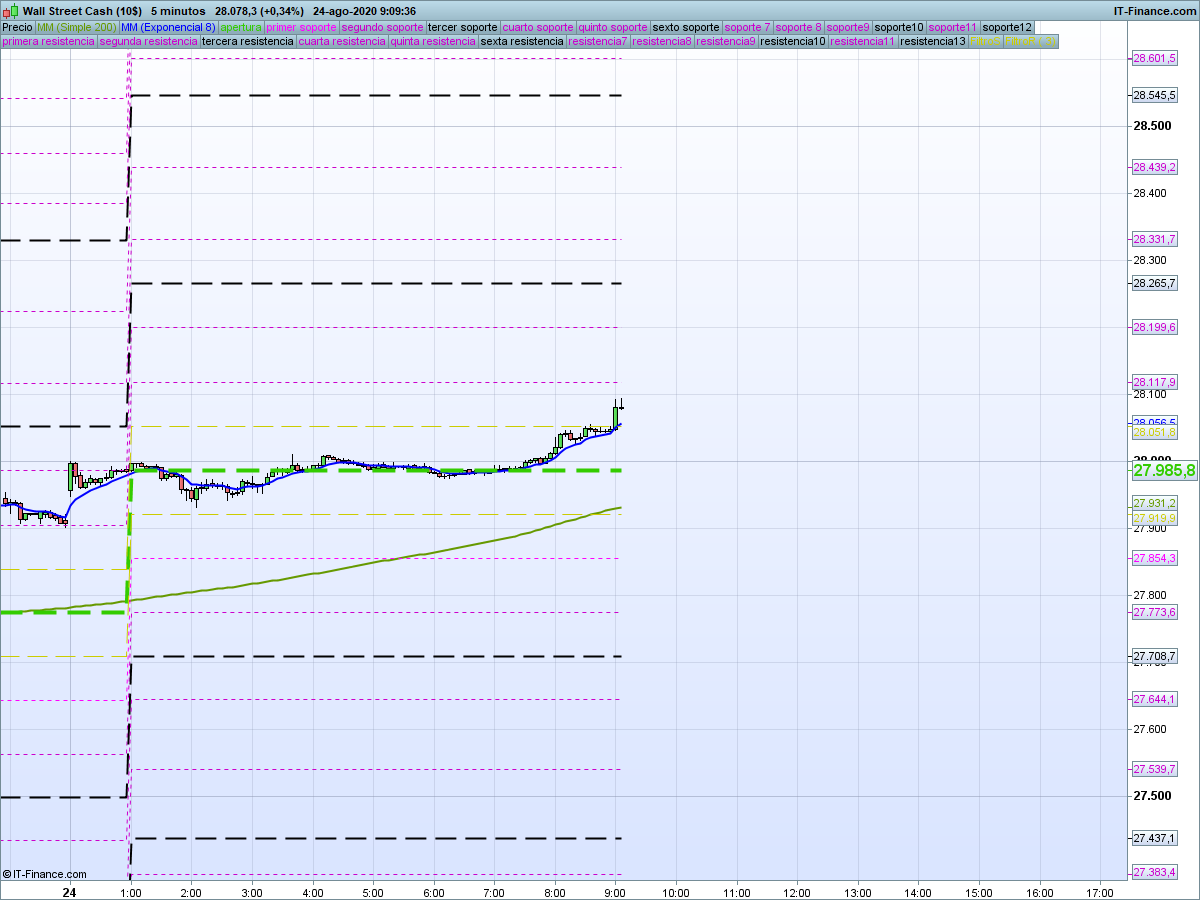Click the resistencia13 label

point(932,42)
